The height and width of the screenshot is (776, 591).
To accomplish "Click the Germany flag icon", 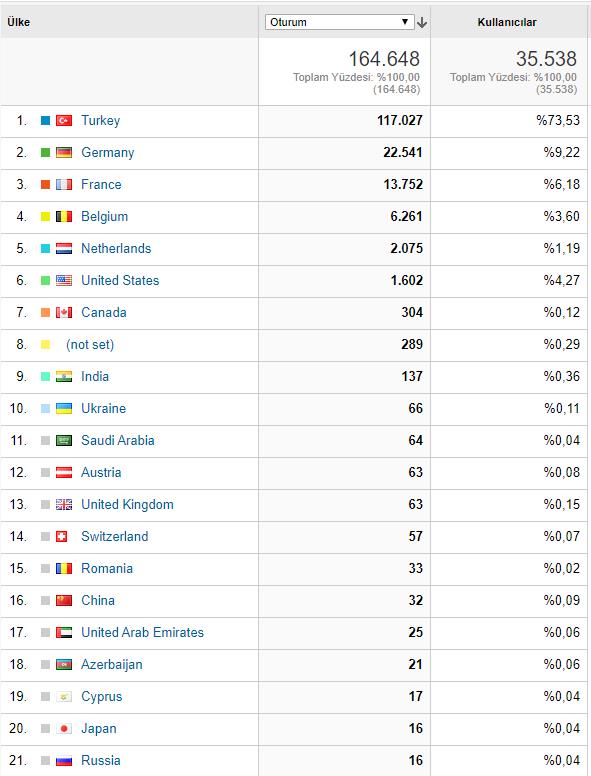I will pos(64,152).
